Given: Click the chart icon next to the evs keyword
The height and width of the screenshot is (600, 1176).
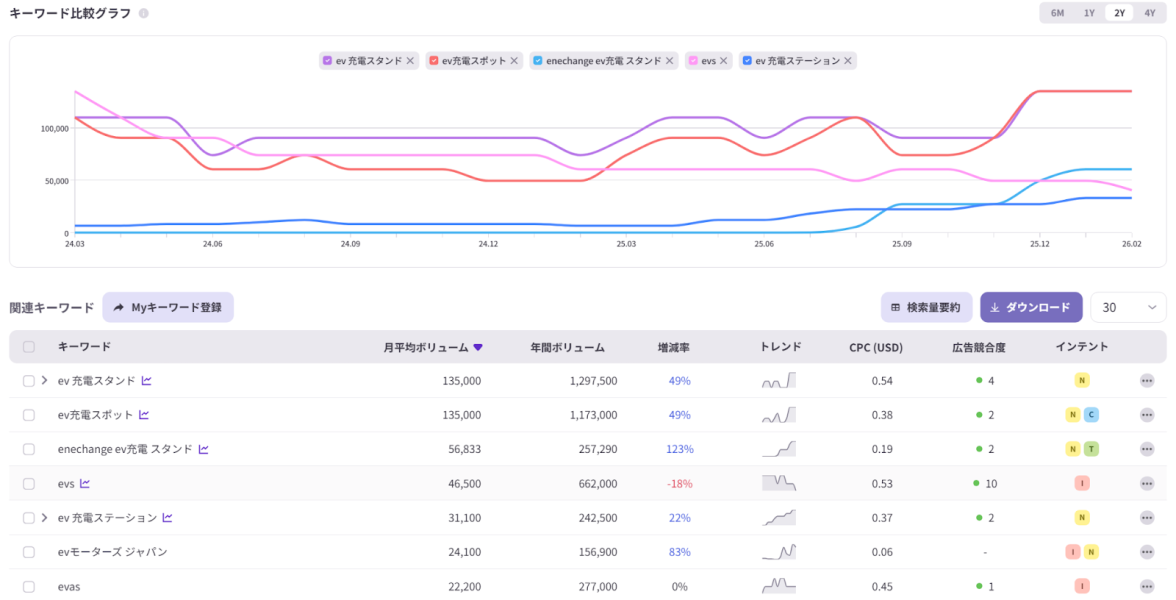Looking at the screenshot, I should 85,484.
